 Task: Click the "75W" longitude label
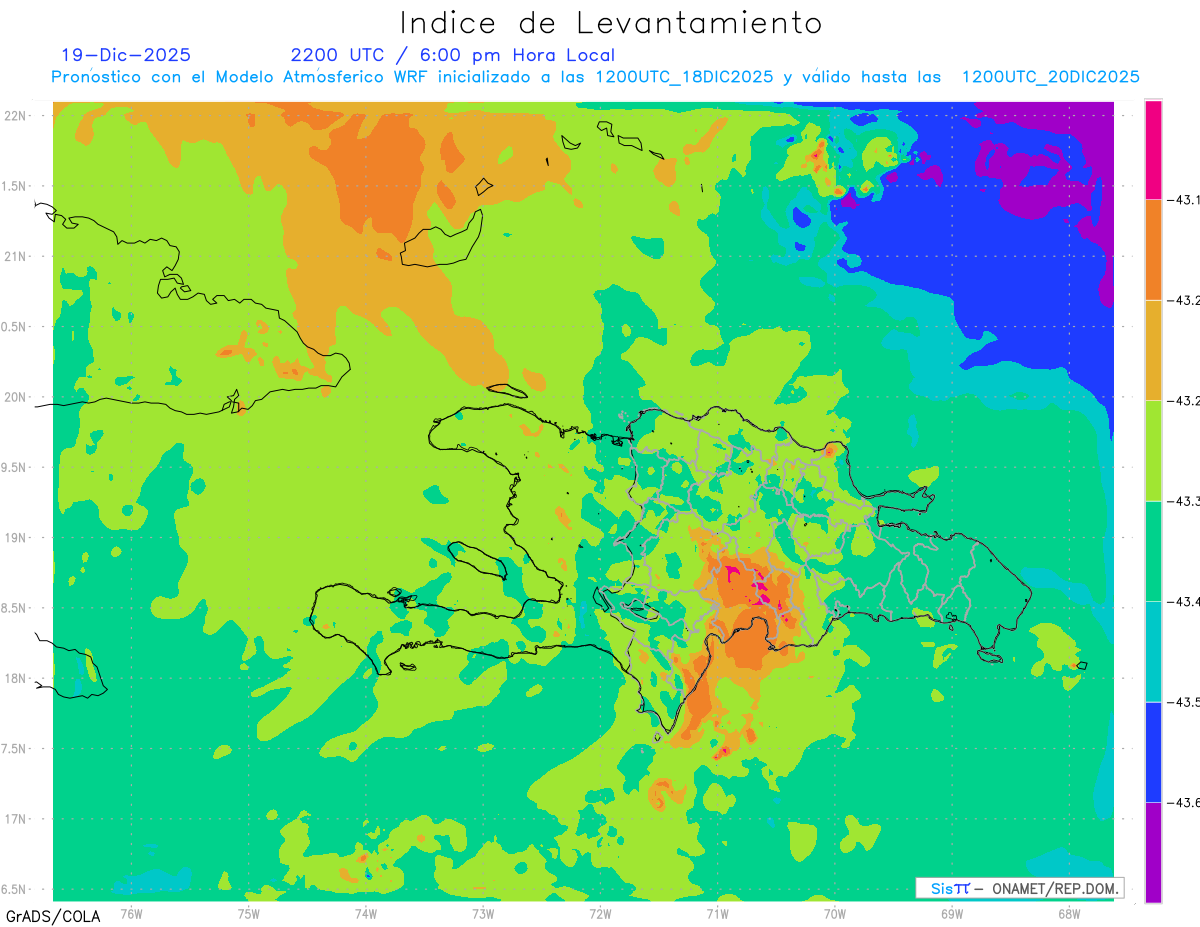click(249, 912)
